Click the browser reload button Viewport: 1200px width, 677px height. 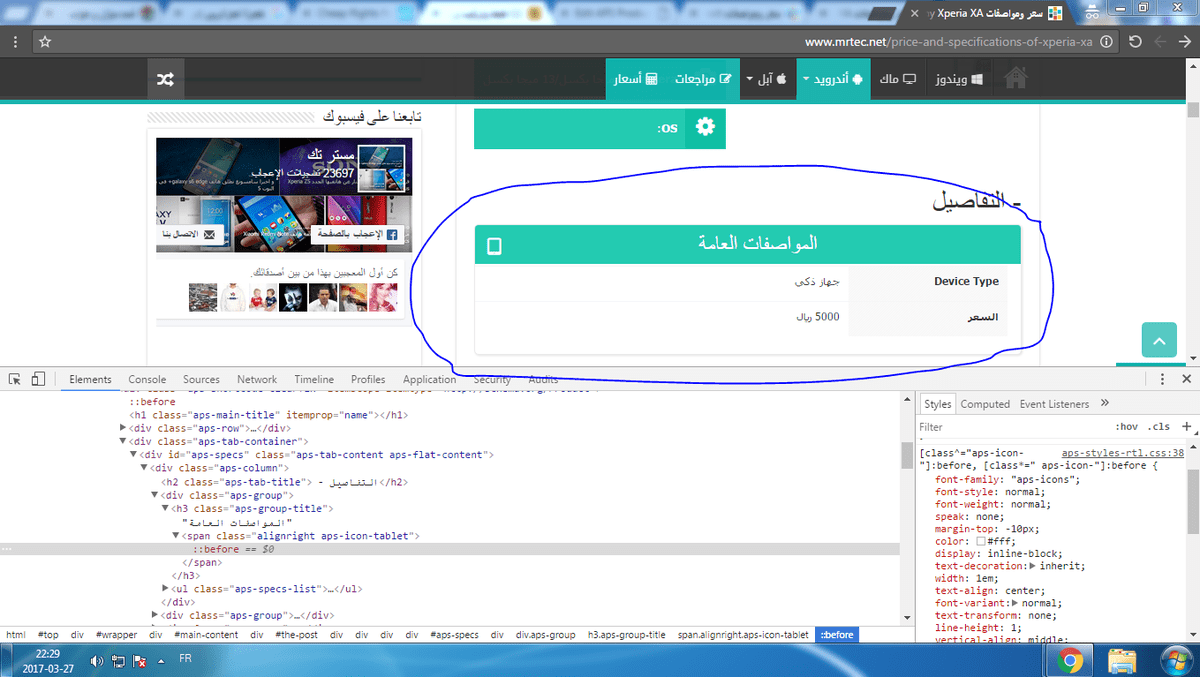click(1135, 42)
